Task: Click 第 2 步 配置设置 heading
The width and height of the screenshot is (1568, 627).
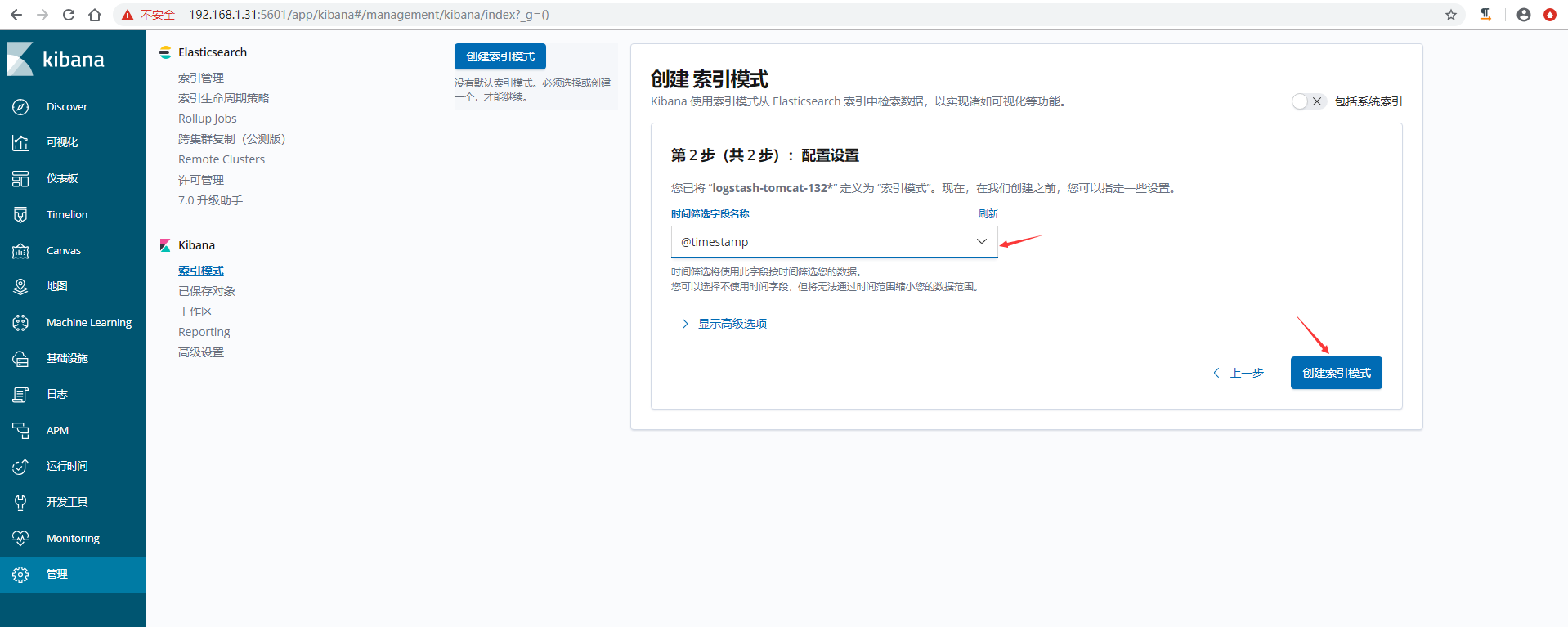Action: [x=765, y=155]
